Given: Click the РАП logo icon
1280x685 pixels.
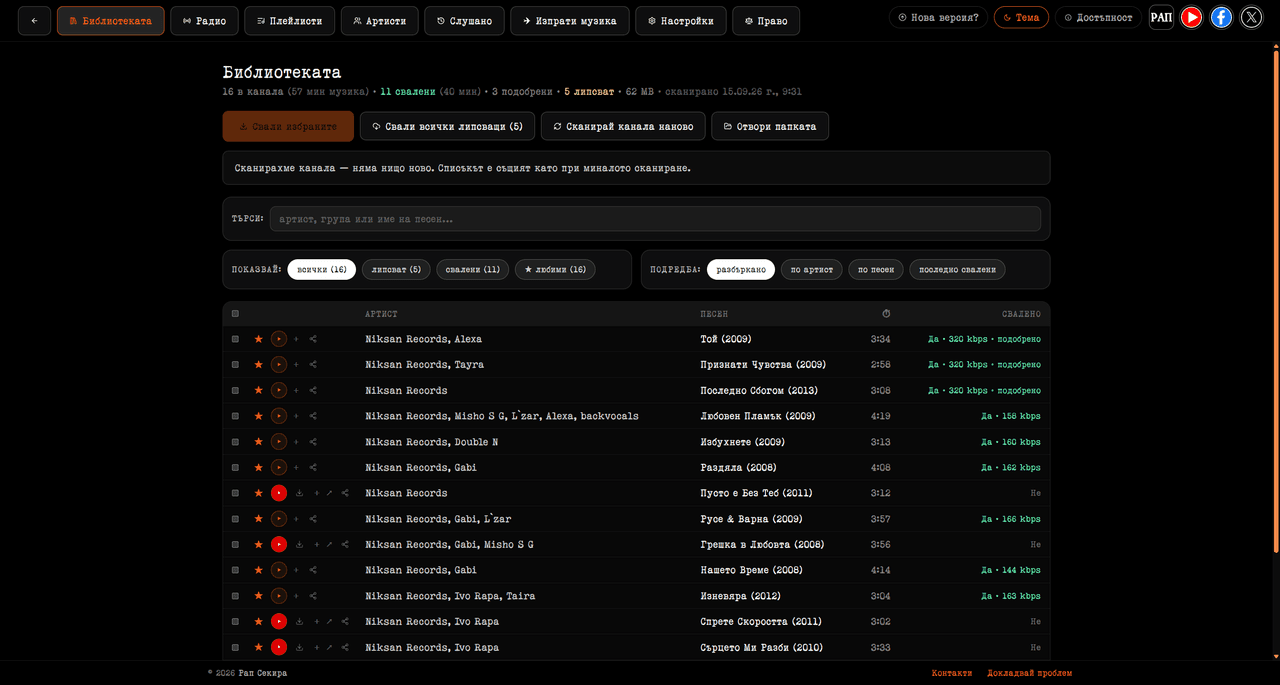Looking at the screenshot, I should 1161,17.
